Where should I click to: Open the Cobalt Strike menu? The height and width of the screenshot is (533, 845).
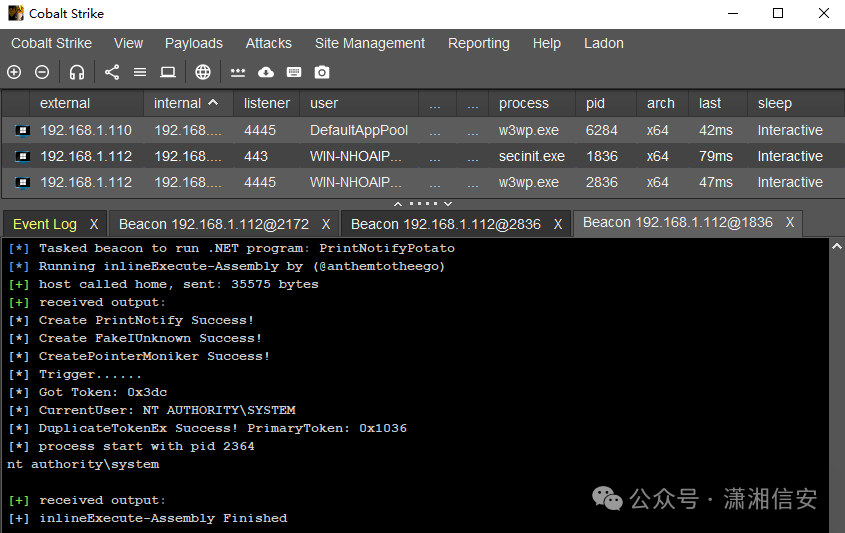point(51,43)
